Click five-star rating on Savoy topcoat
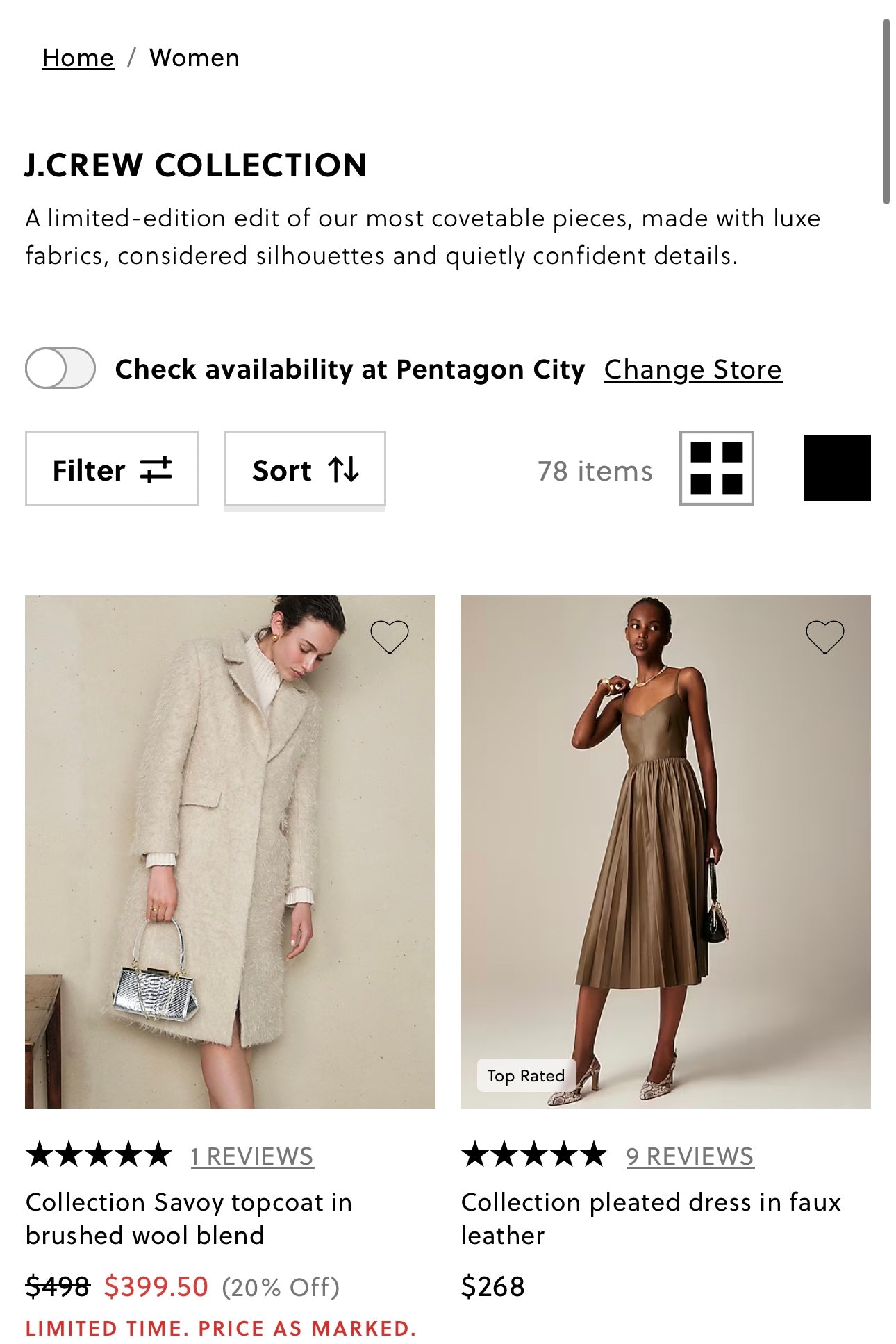The height and width of the screenshot is (1344, 896). (99, 1154)
